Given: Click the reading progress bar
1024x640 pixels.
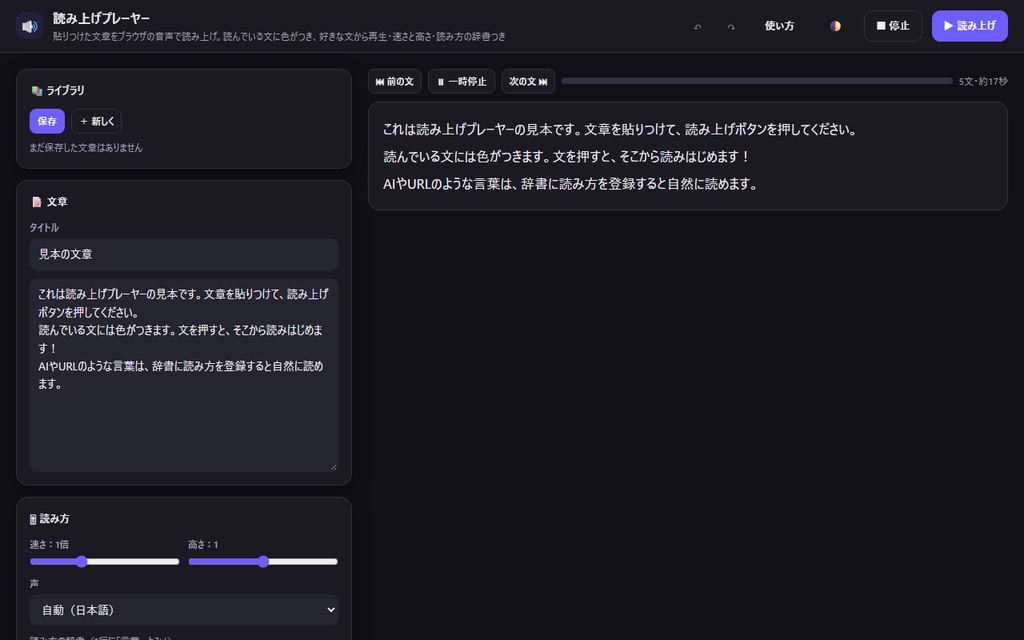Looking at the screenshot, I should pyautogui.click(x=756, y=81).
